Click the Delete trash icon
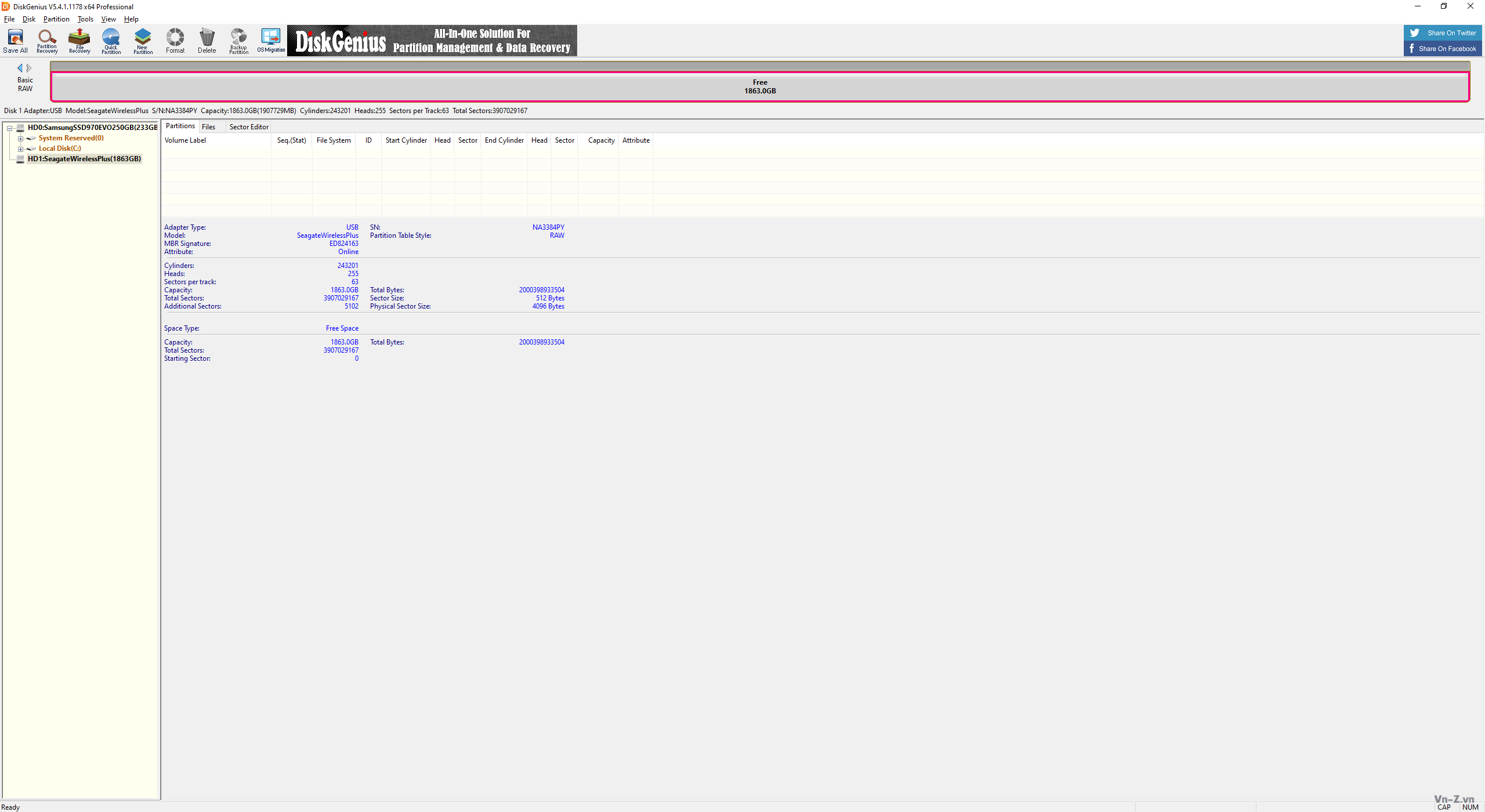Image resolution: width=1485 pixels, height=812 pixels. pos(207,41)
